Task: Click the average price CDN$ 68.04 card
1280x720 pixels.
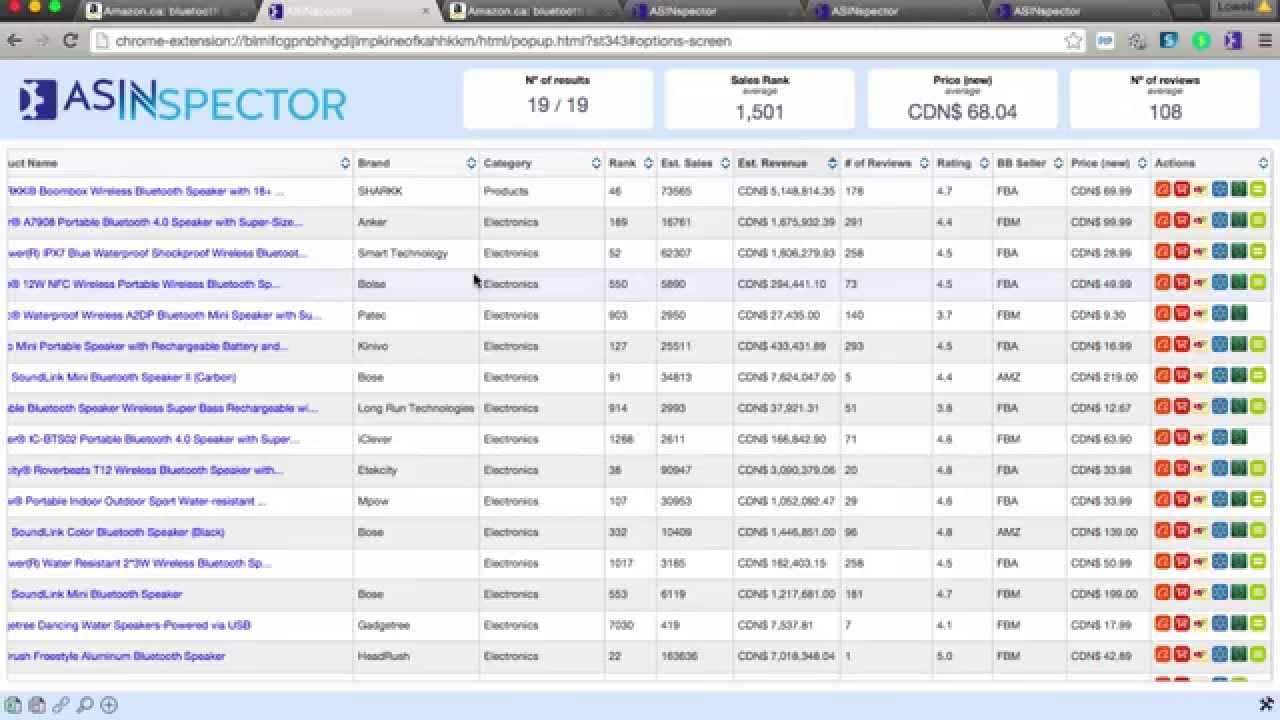Action: coord(962,98)
